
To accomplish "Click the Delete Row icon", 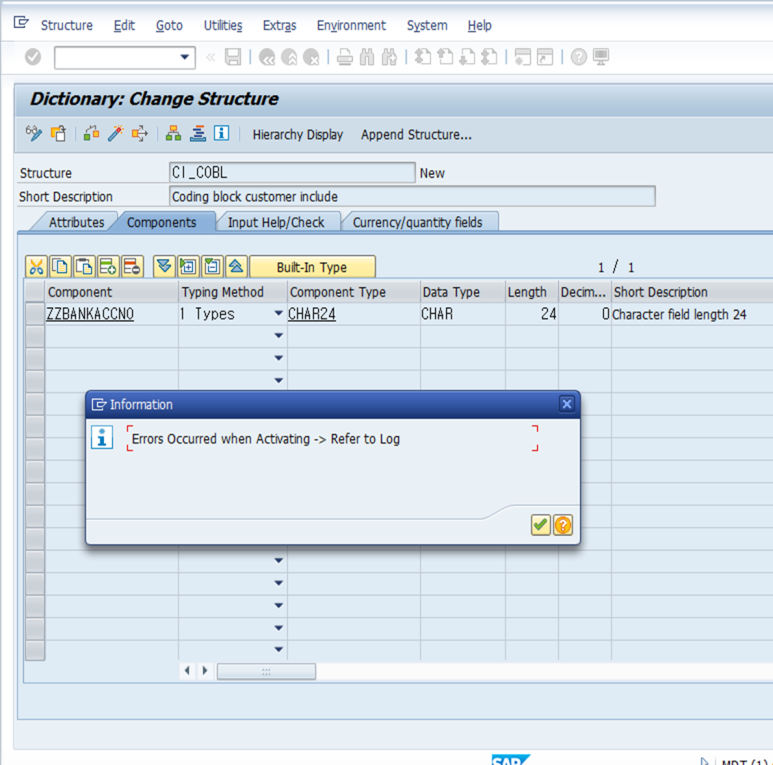I will (132, 267).
